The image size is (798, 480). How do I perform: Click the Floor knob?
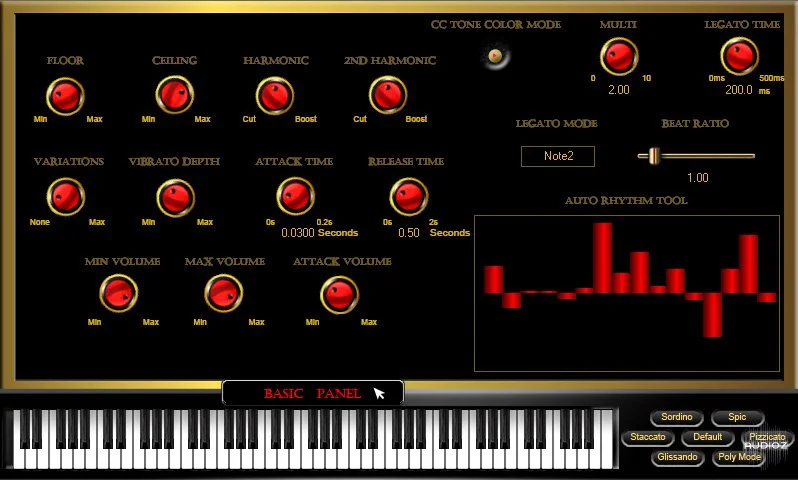tap(65, 96)
